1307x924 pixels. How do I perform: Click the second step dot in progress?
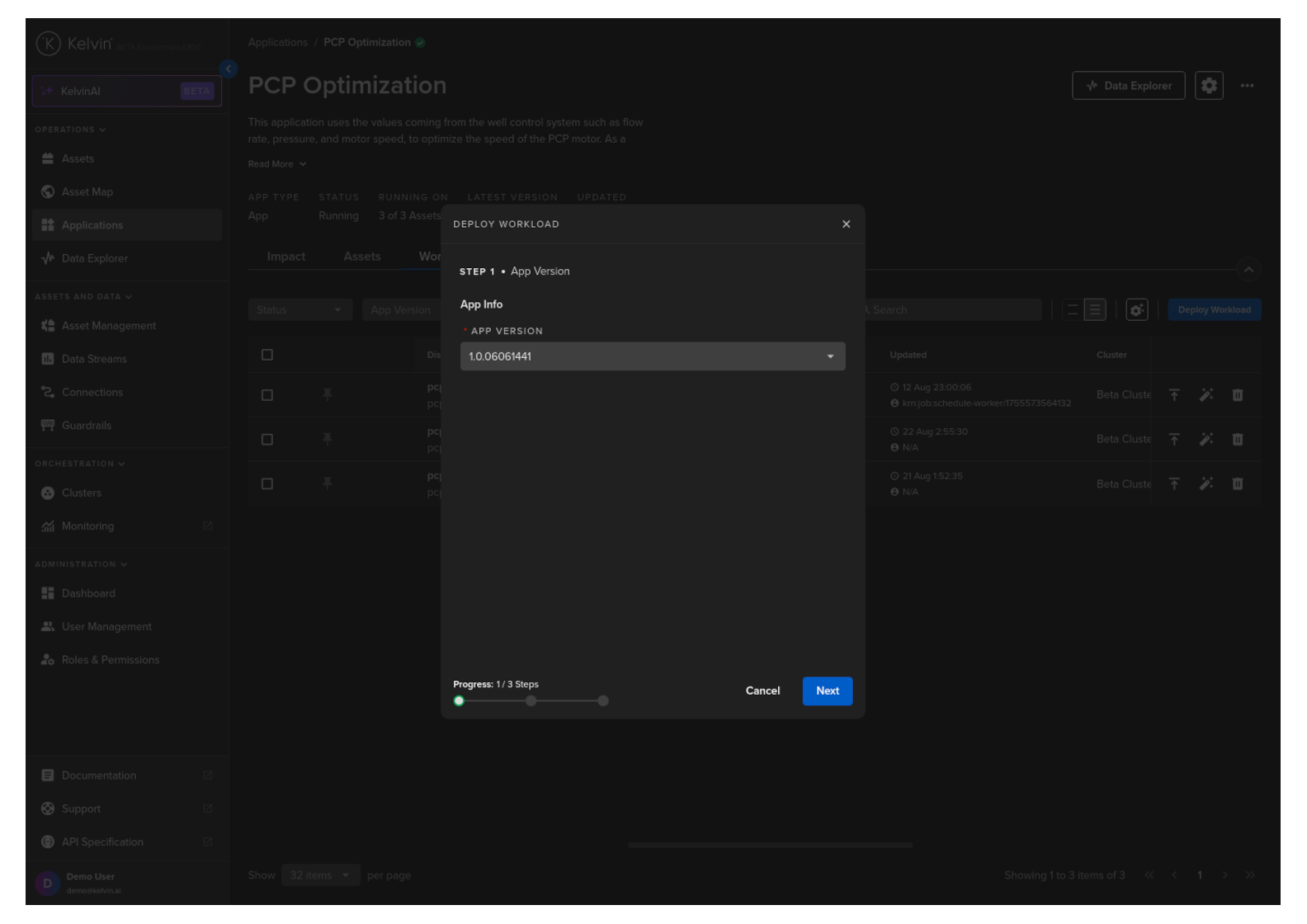(531, 701)
